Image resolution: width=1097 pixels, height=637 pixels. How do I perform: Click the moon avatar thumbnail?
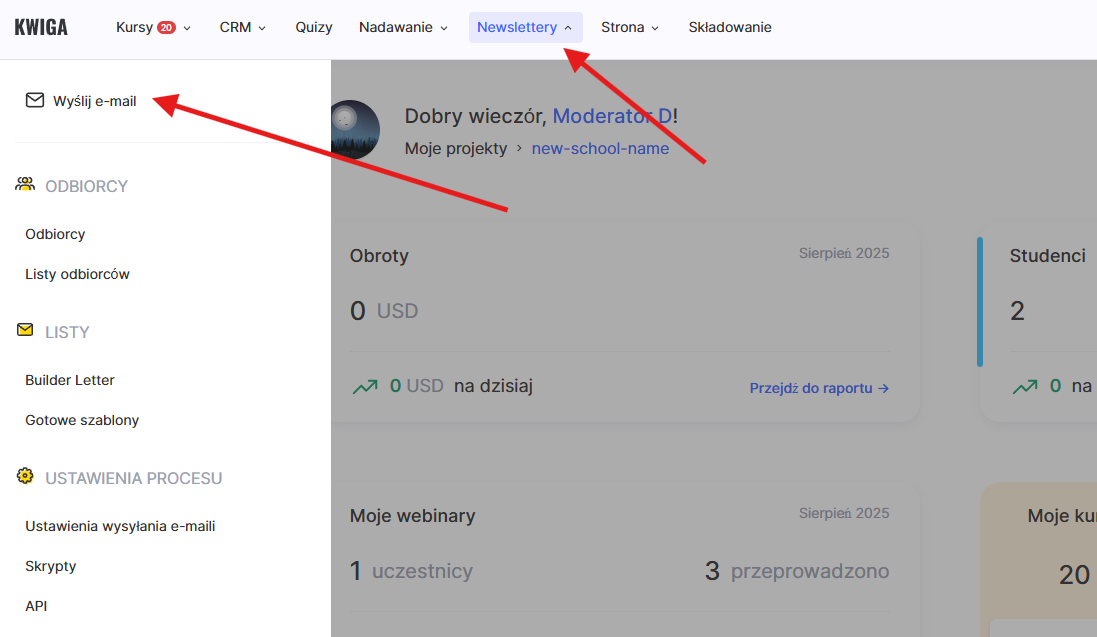[x=357, y=130]
